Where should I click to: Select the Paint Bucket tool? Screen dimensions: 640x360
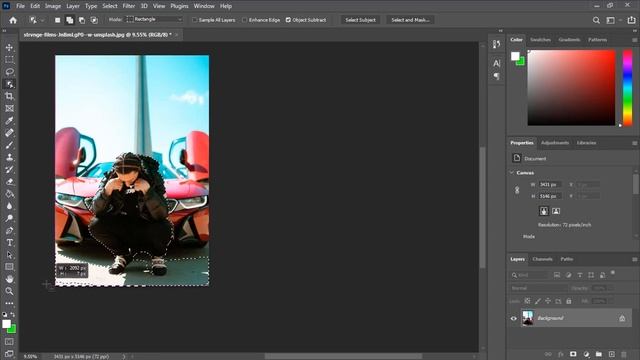9,194
